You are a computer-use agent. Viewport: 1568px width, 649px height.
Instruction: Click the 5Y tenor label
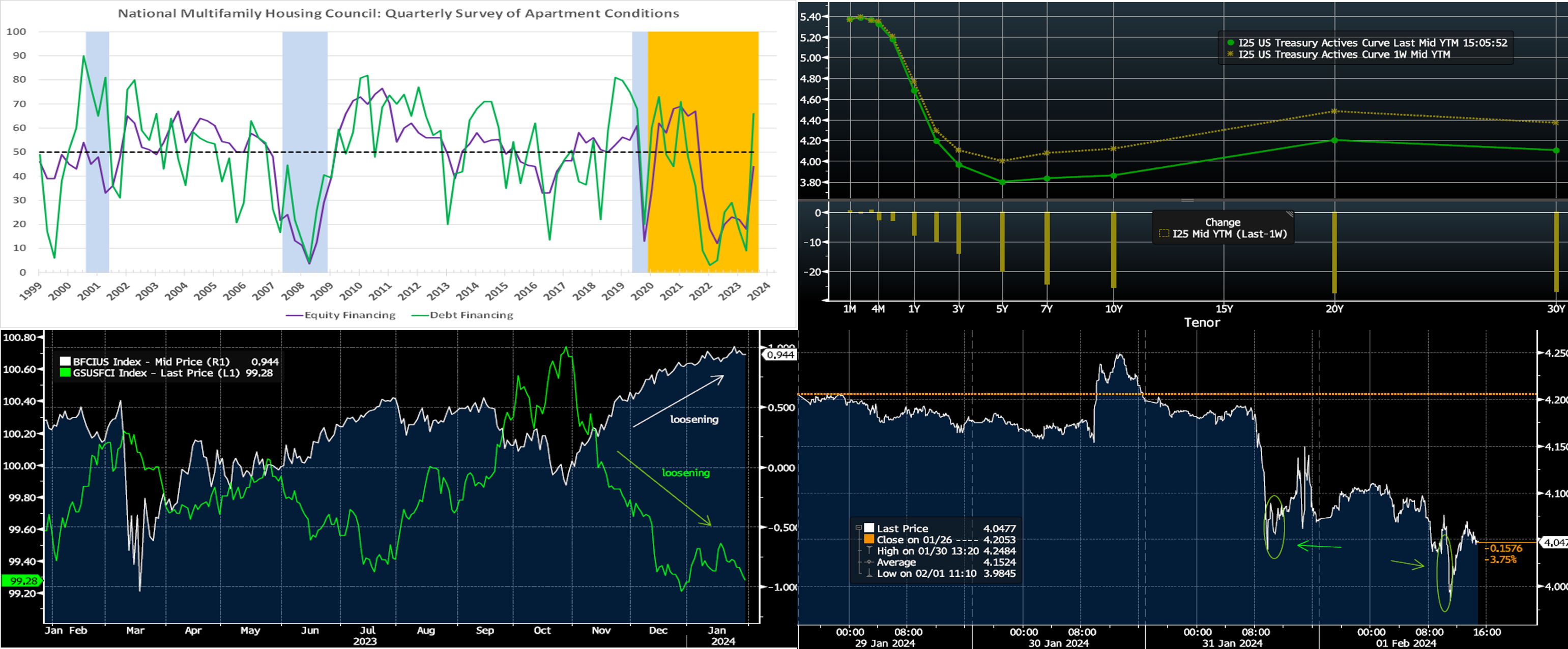[1002, 309]
